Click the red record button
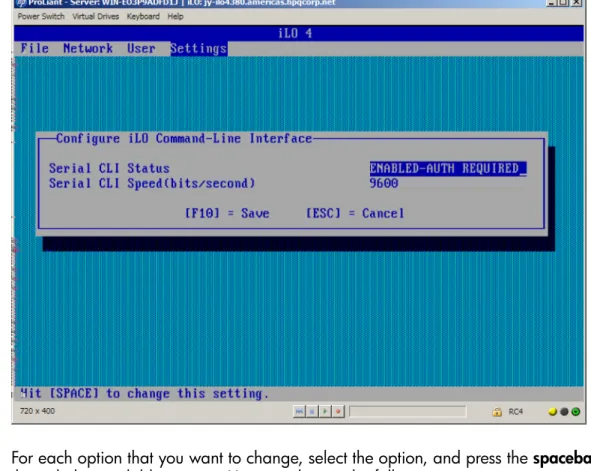The image size is (591, 471). [x=338, y=411]
